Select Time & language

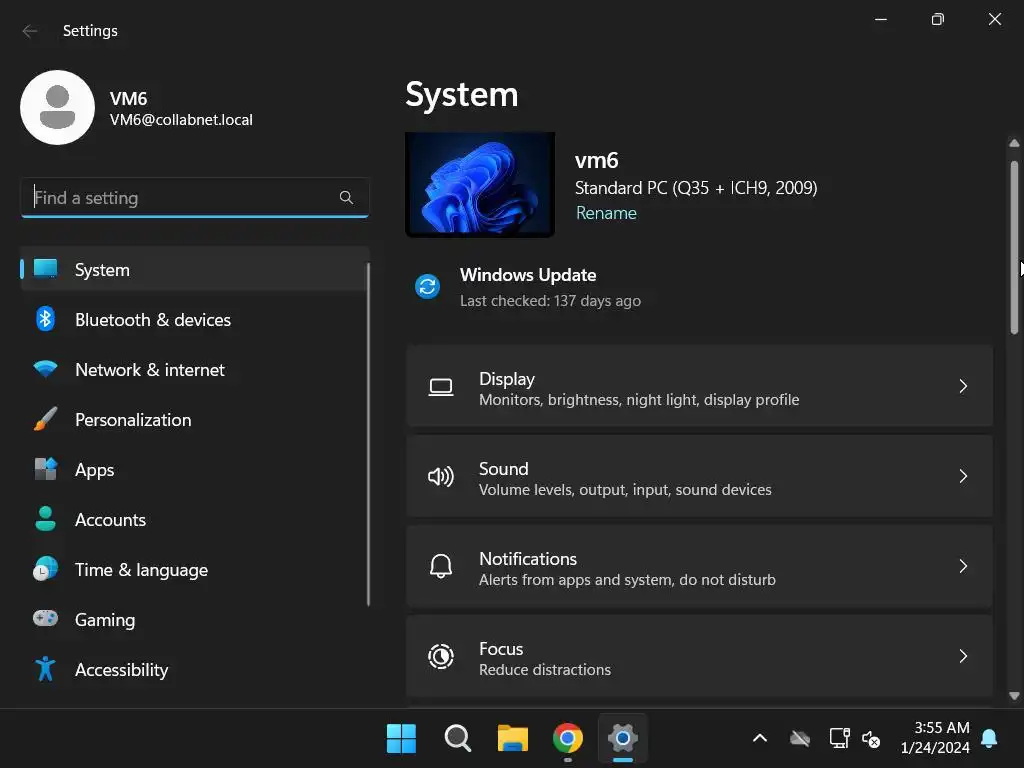195,570
